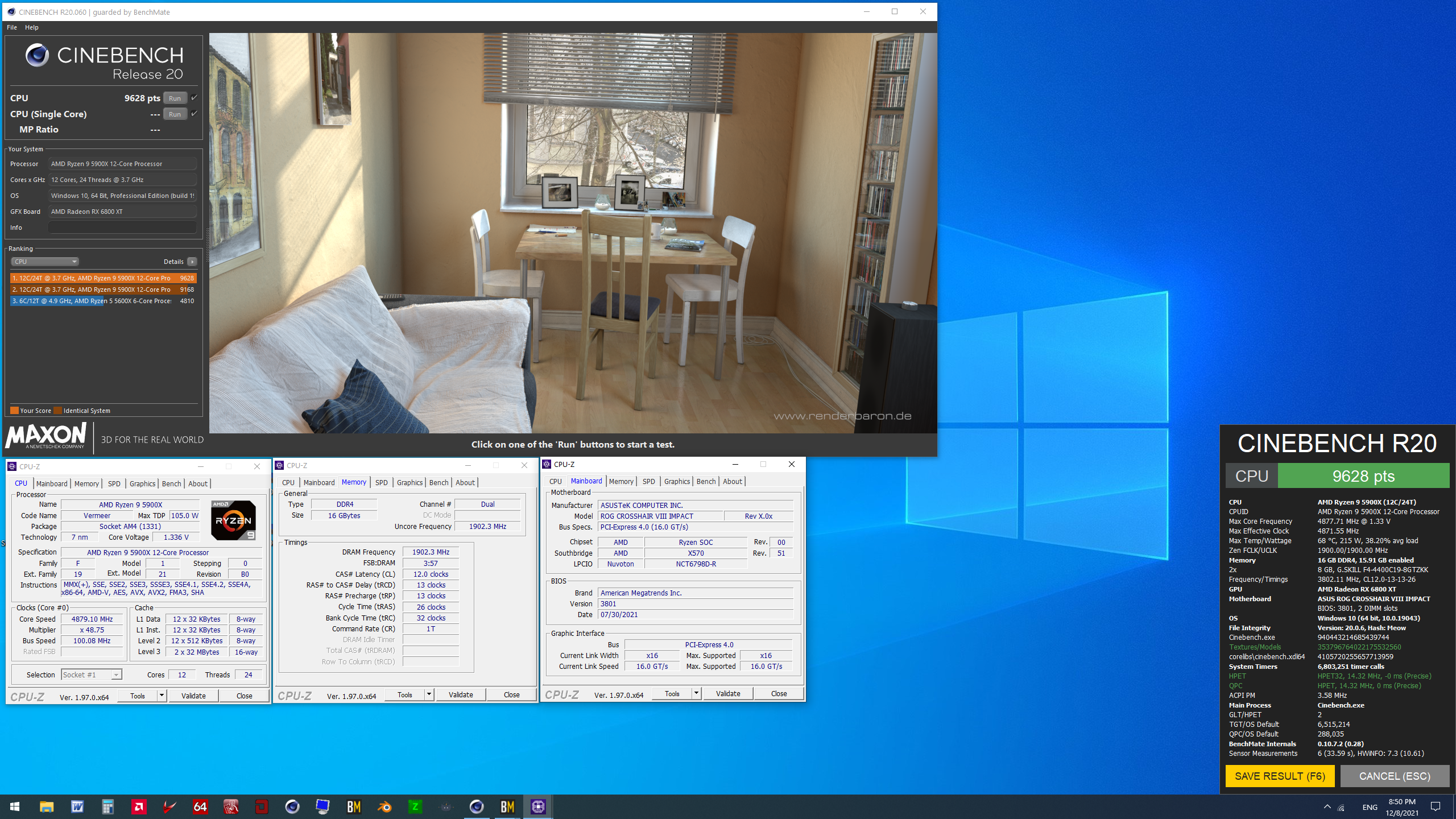Run the CPU Single Core benchmark

175,114
